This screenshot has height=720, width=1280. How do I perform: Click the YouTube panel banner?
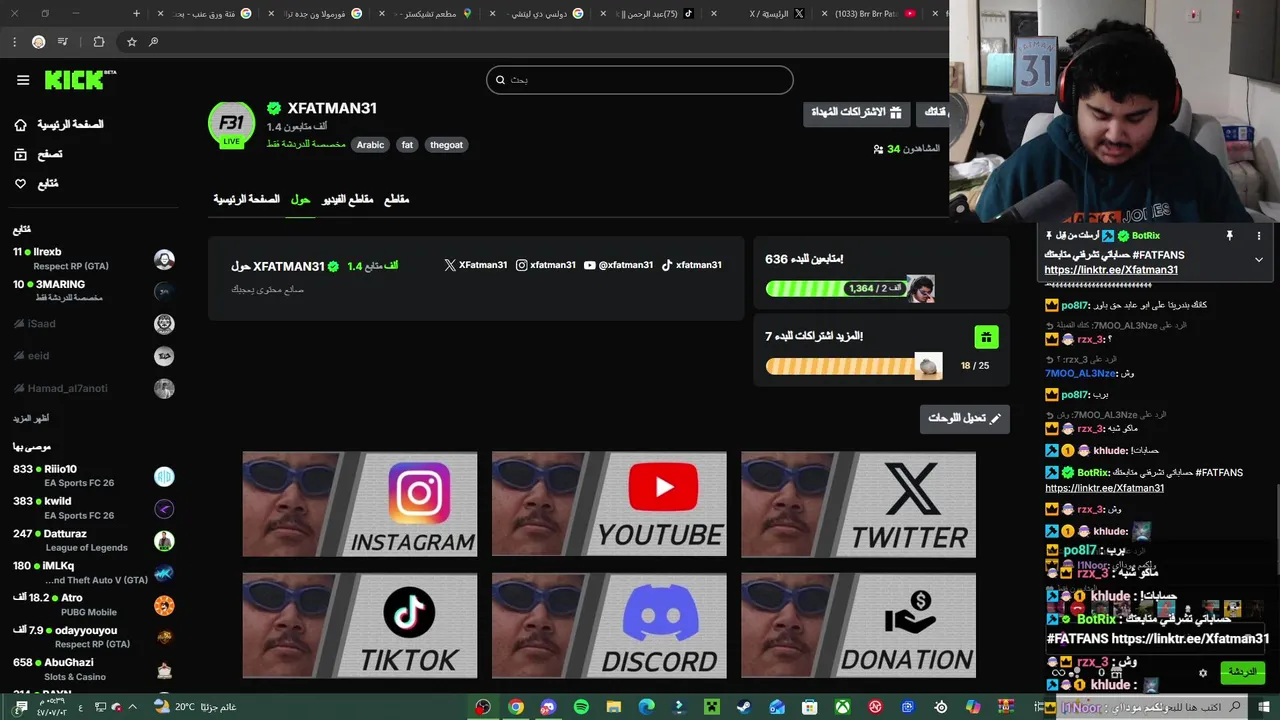point(609,504)
